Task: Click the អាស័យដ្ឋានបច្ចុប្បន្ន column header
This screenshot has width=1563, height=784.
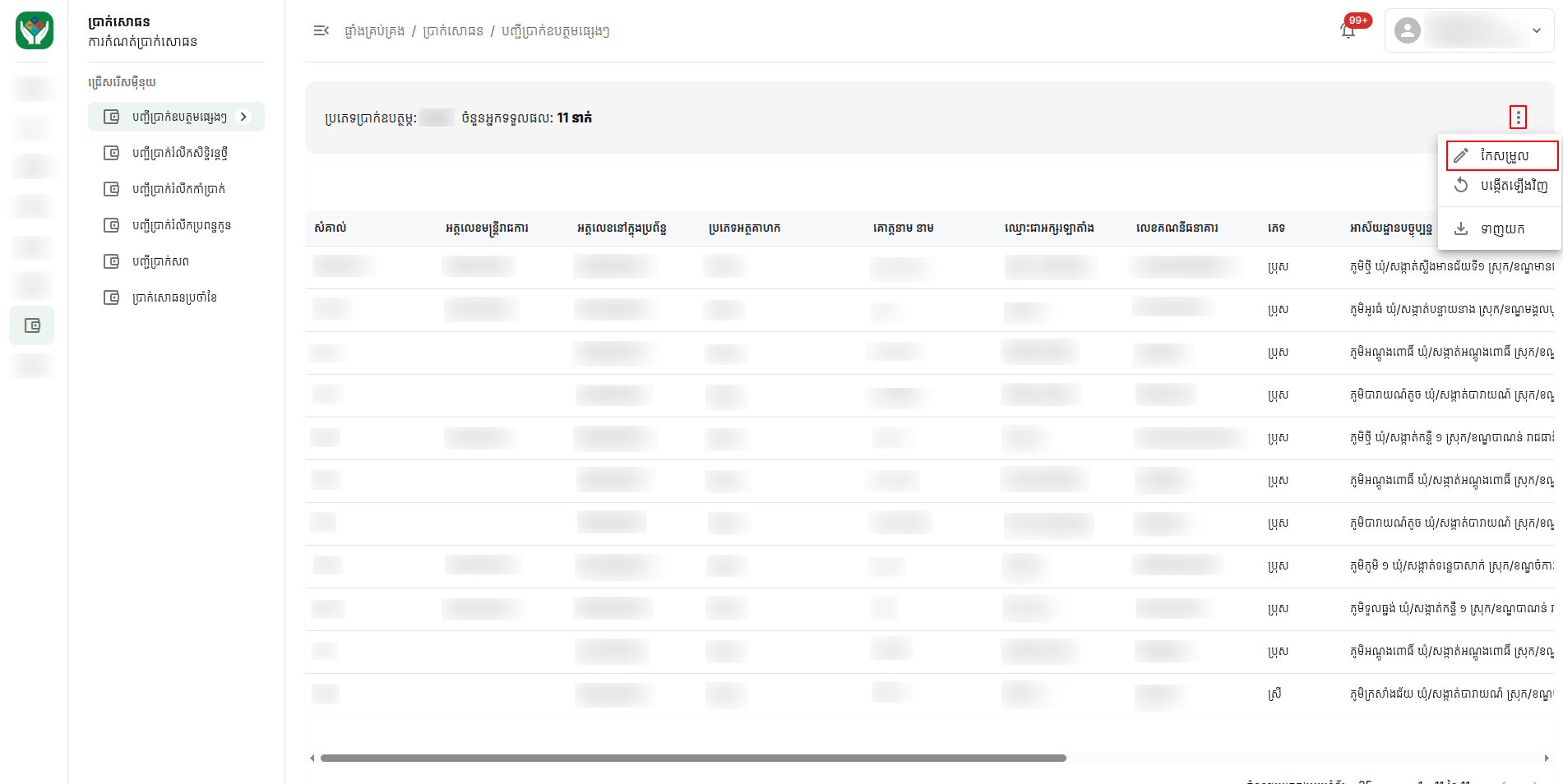Action: pyautogui.click(x=1391, y=228)
